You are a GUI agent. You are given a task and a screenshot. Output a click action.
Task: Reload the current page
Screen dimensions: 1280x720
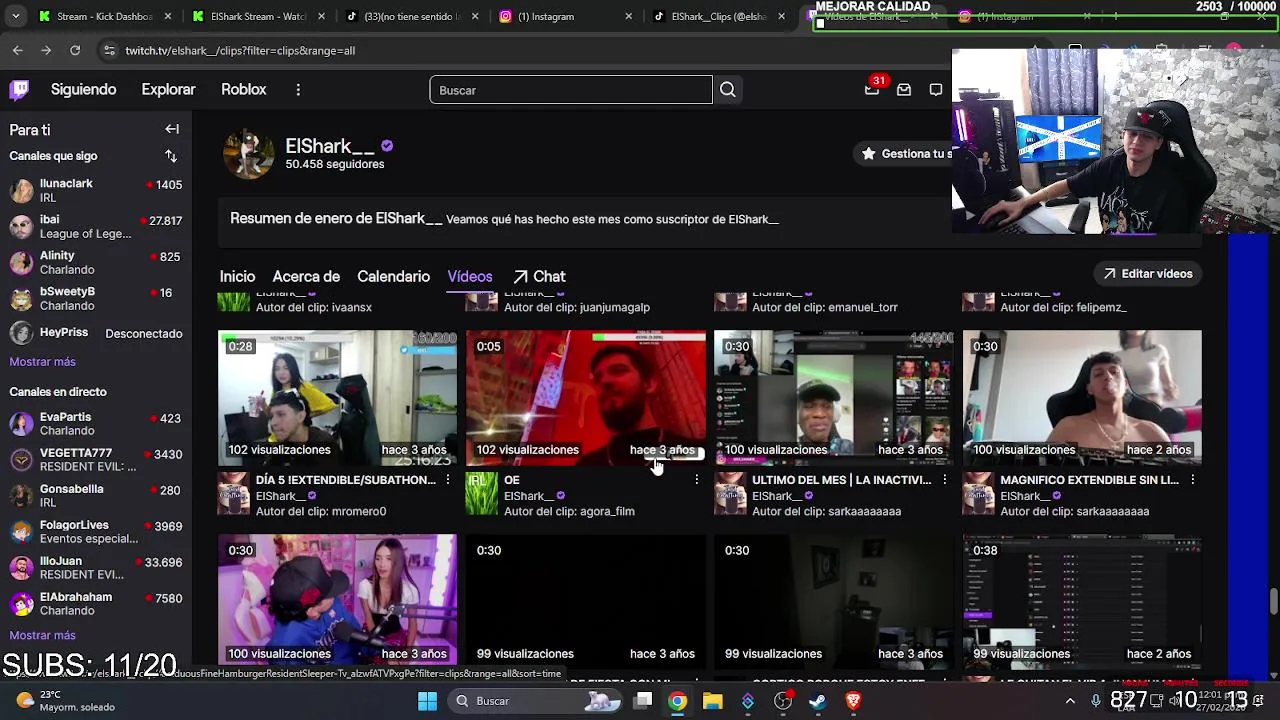75,50
